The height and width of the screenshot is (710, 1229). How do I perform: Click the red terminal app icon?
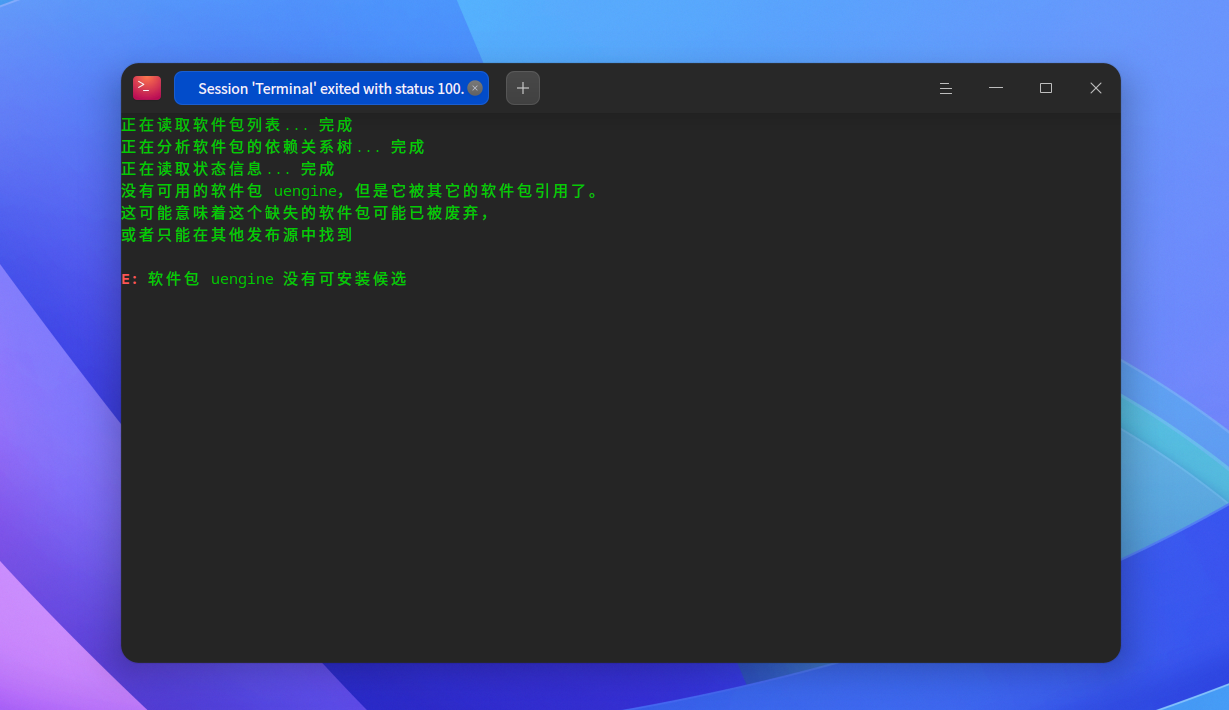[147, 88]
